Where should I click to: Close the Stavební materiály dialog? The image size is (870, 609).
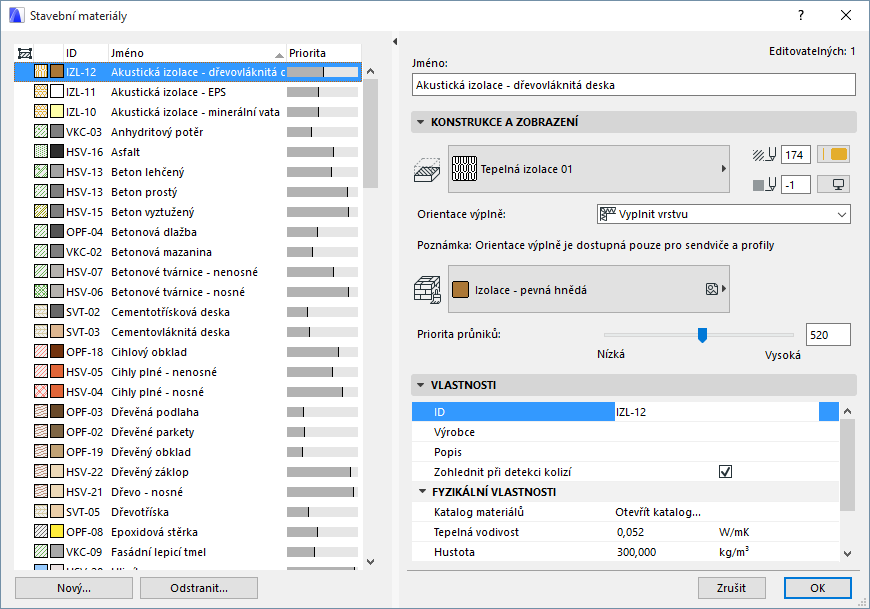click(846, 16)
